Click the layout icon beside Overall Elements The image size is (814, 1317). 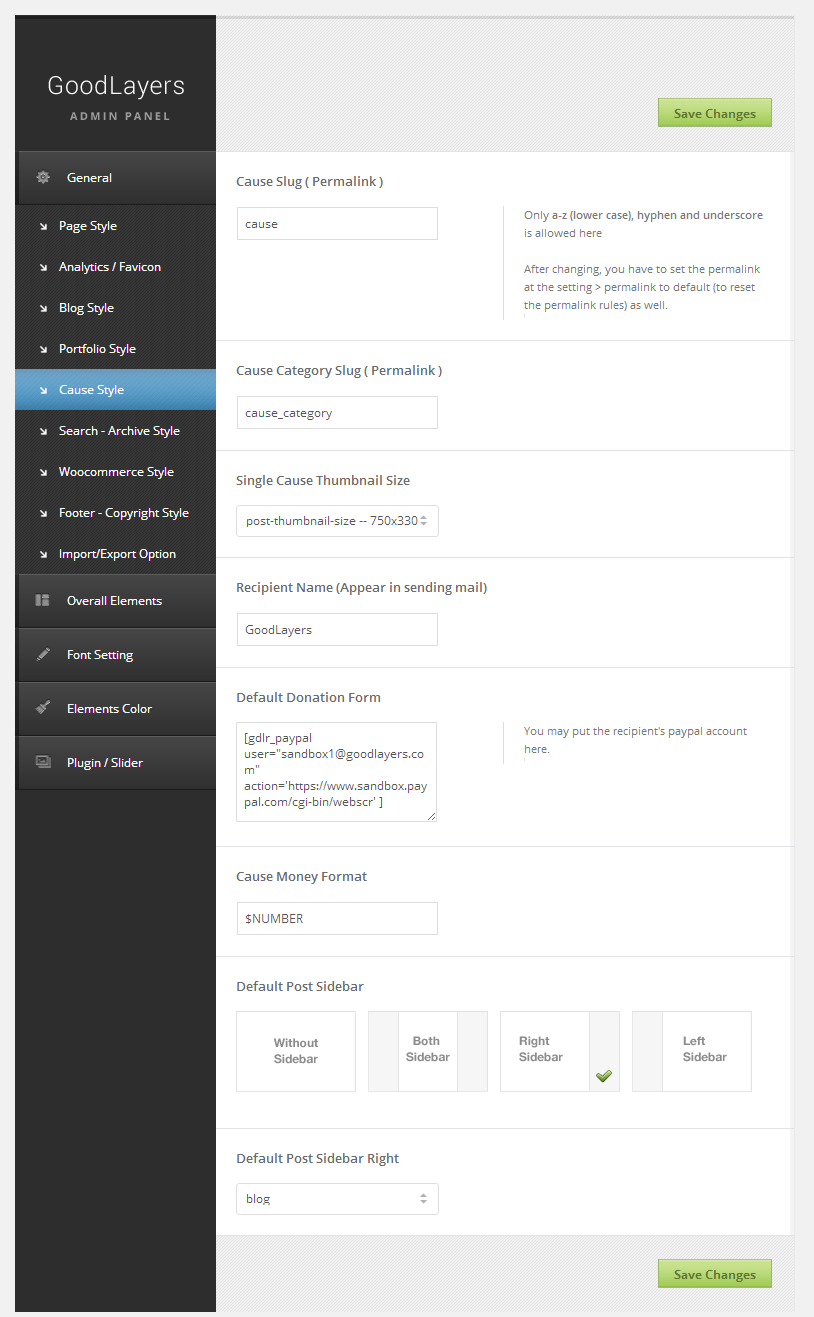(43, 601)
